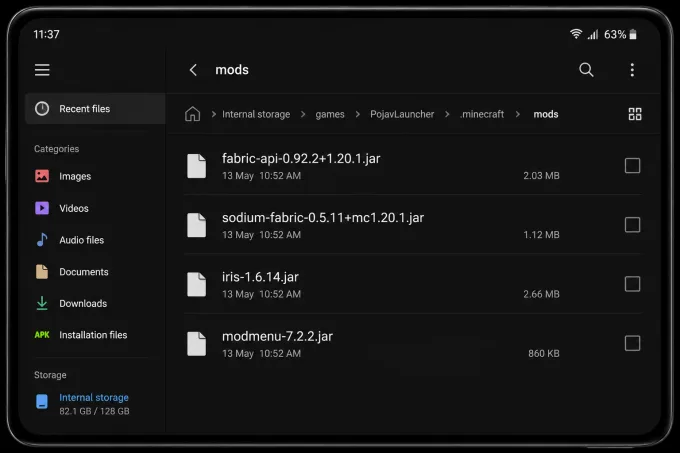
Task: Click the 2.66 MB size value
Action: (x=541, y=294)
